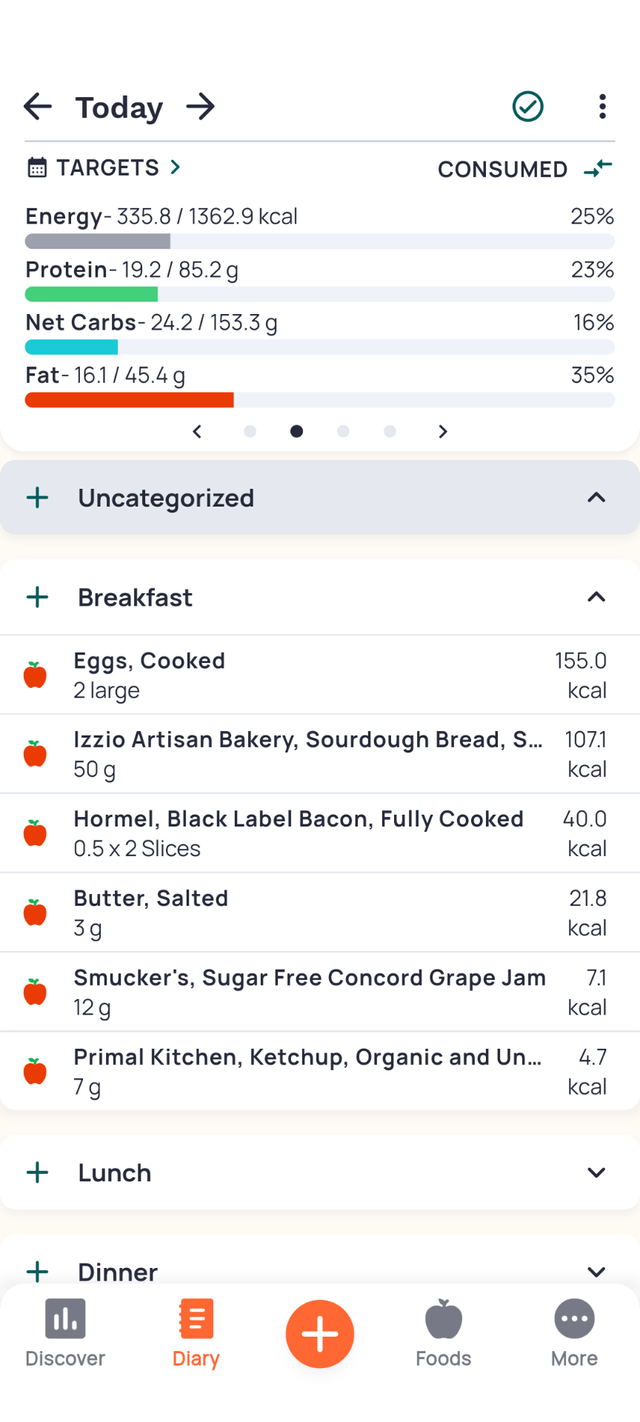Screen dimensions: 640x1422
Task: Open Targets calendar link
Action: click(104, 168)
